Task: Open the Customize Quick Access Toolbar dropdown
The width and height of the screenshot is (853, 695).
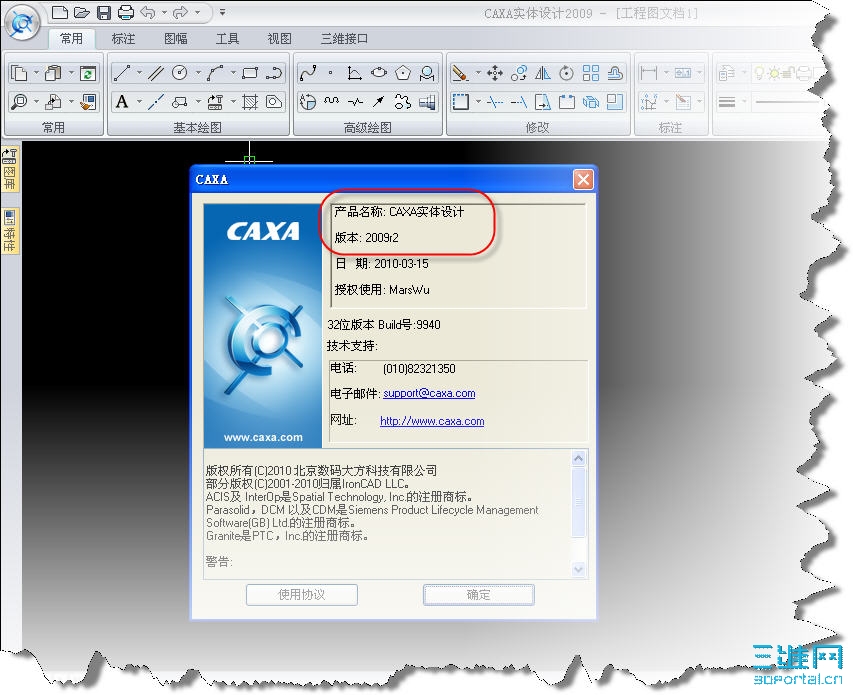Action: point(222,12)
